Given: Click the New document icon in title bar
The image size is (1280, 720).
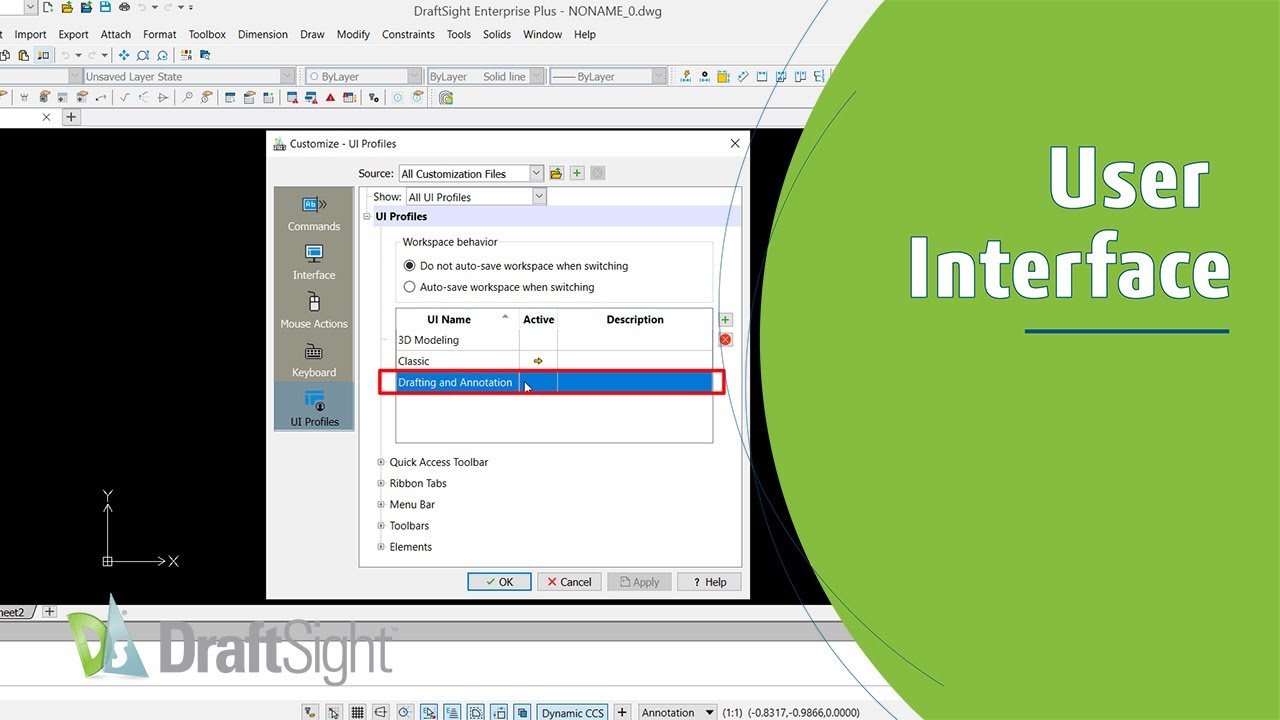Looking at the screenshot, I should pos(47,8).
